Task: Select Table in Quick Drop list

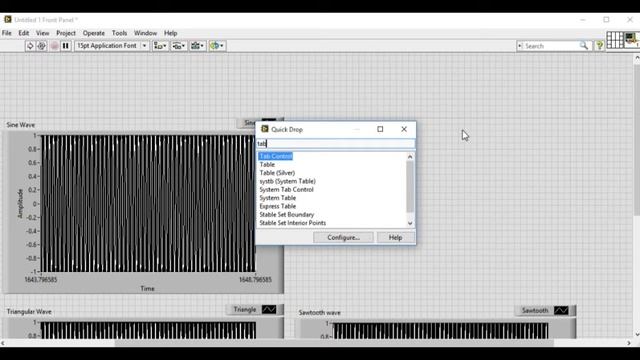Action: [x=267, y=164]
